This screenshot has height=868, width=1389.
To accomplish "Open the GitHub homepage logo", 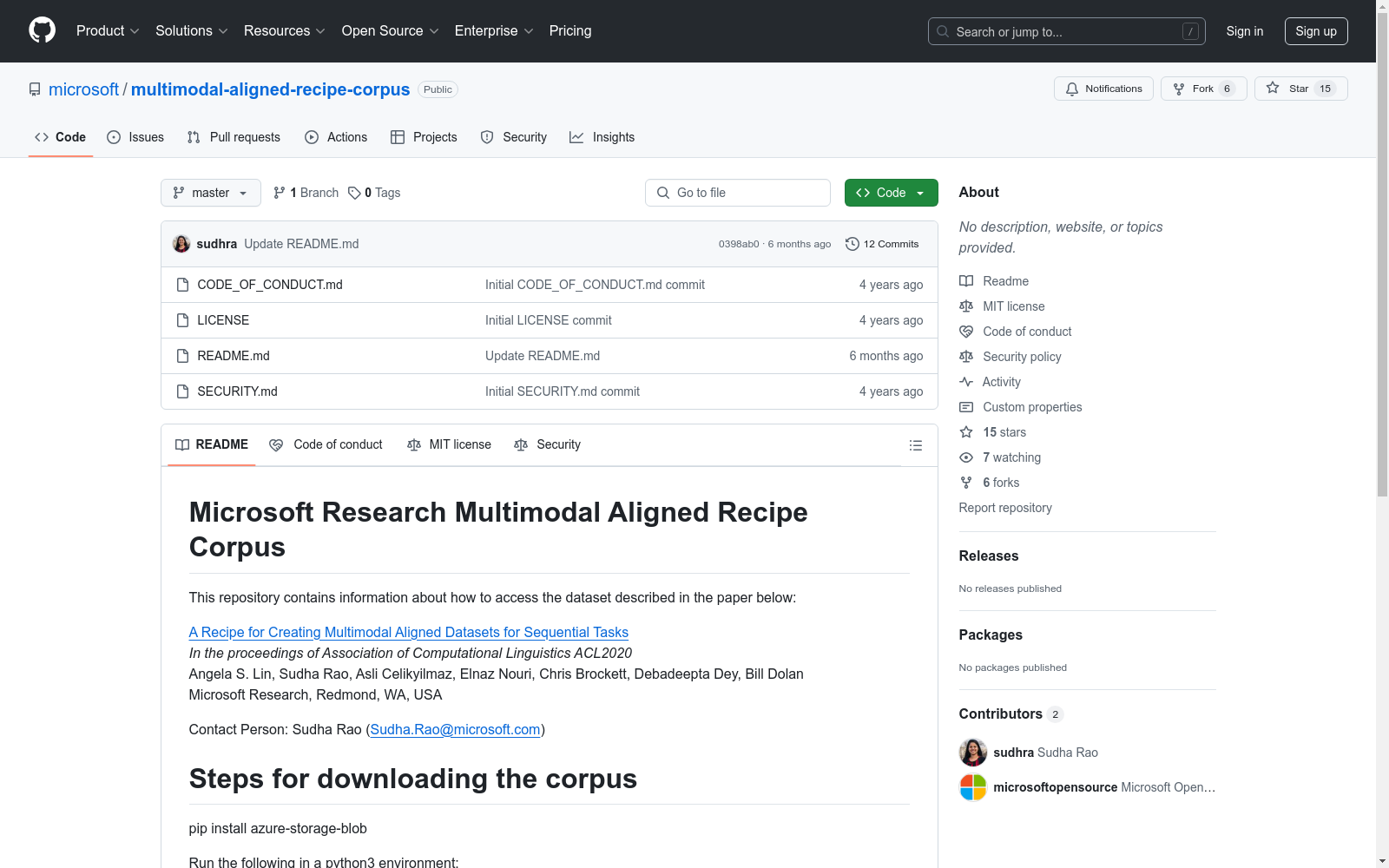I will 42,30.
